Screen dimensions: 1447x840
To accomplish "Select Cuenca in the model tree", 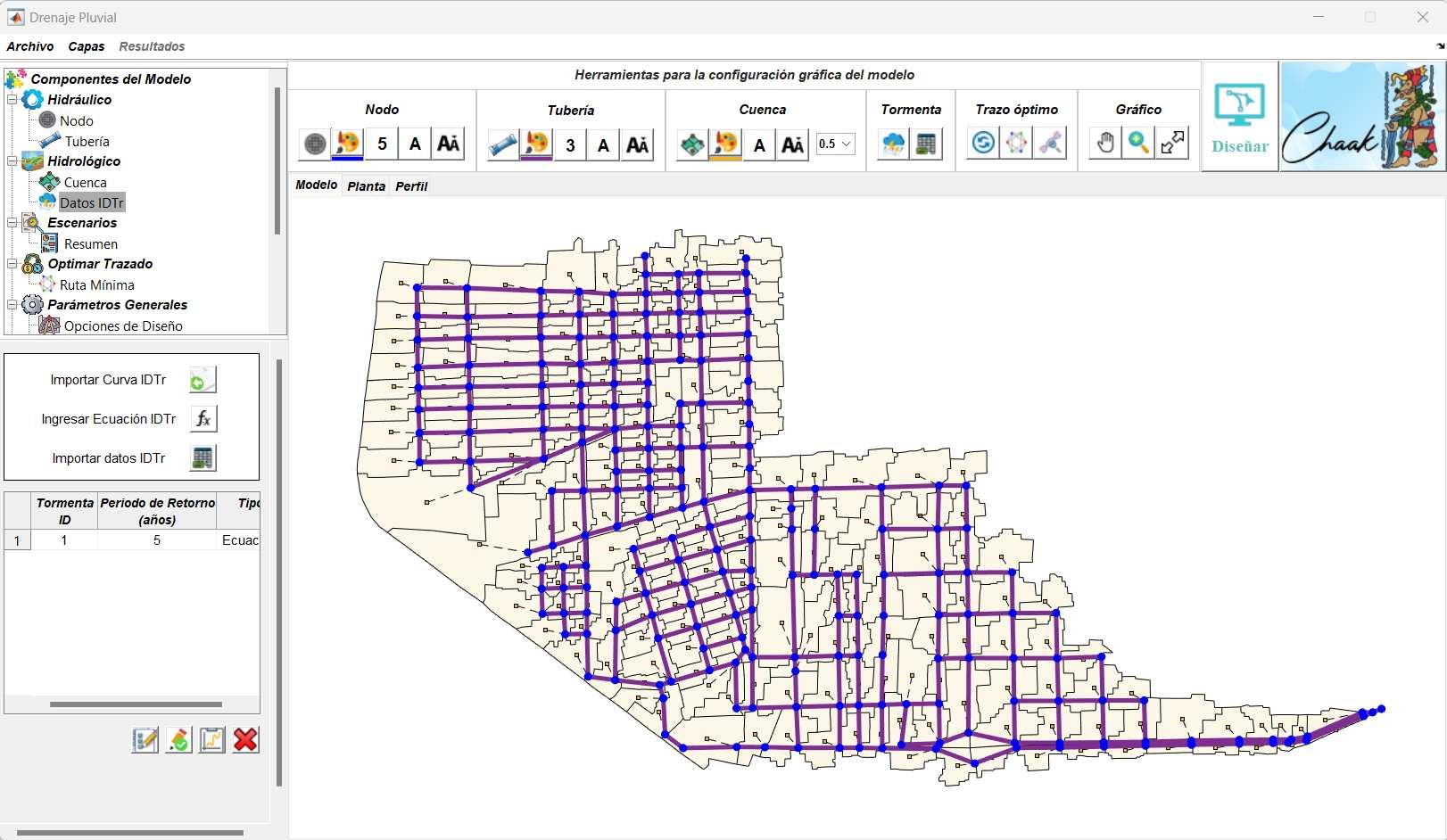I will pyautogui.click(x=85, y=182).
